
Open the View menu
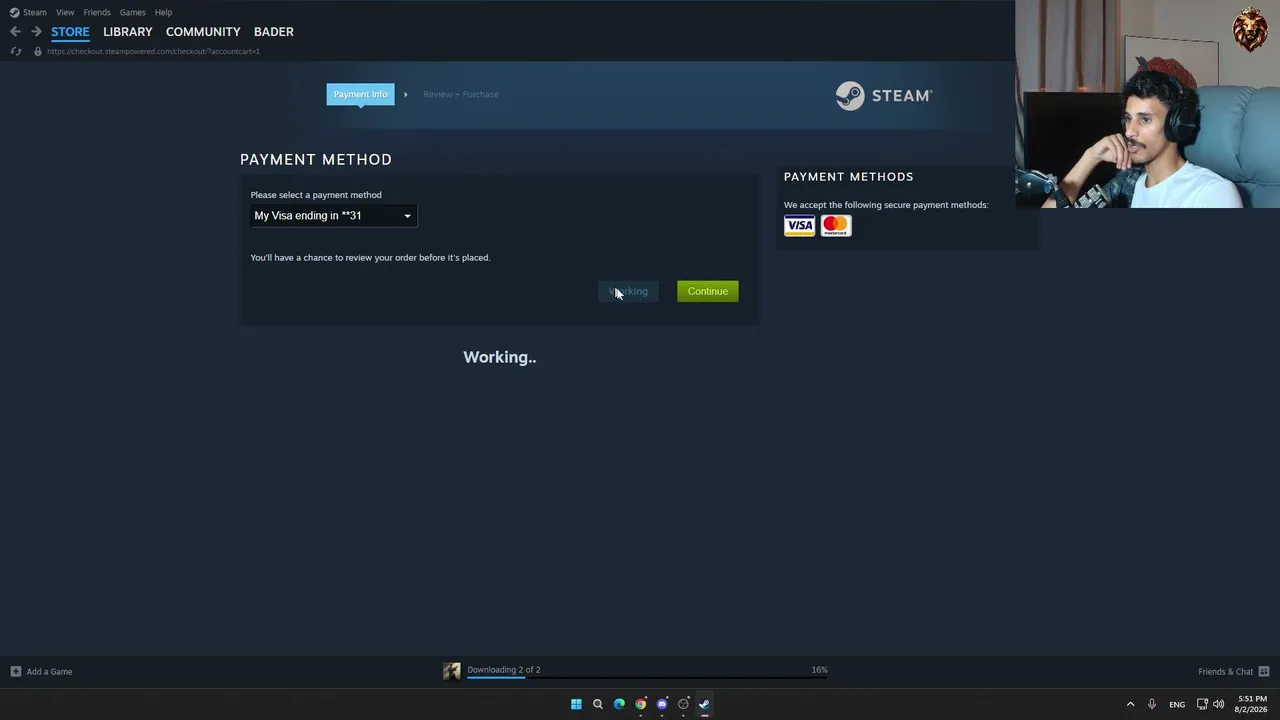65,12
